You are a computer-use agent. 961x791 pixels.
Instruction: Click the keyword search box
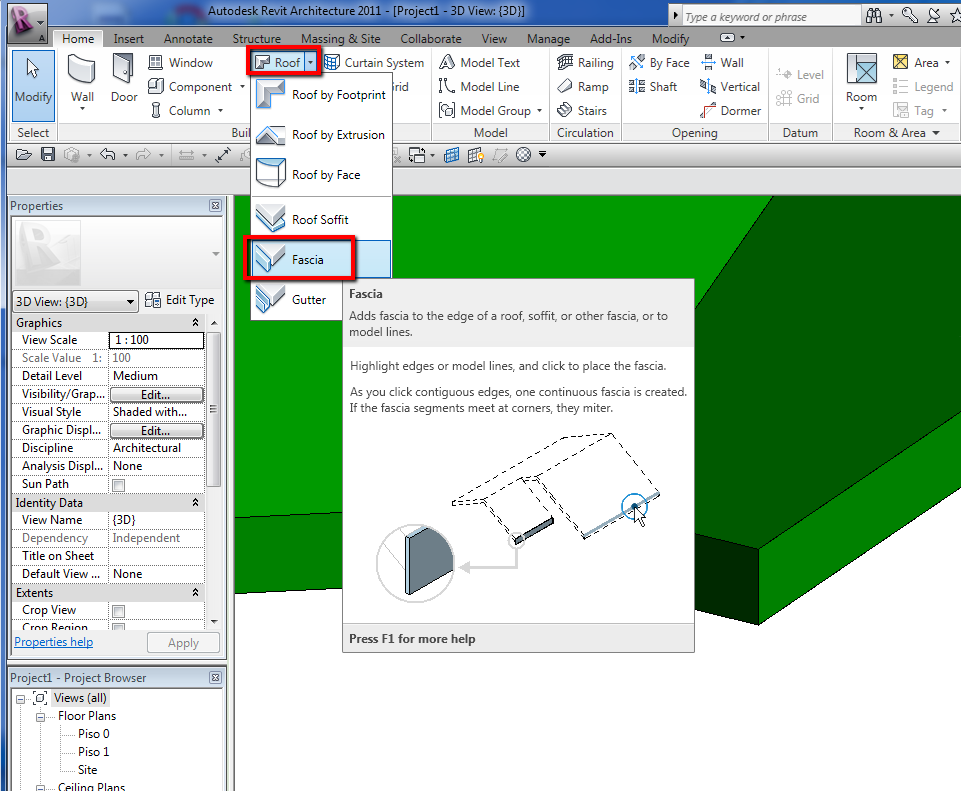coord(771,17)
